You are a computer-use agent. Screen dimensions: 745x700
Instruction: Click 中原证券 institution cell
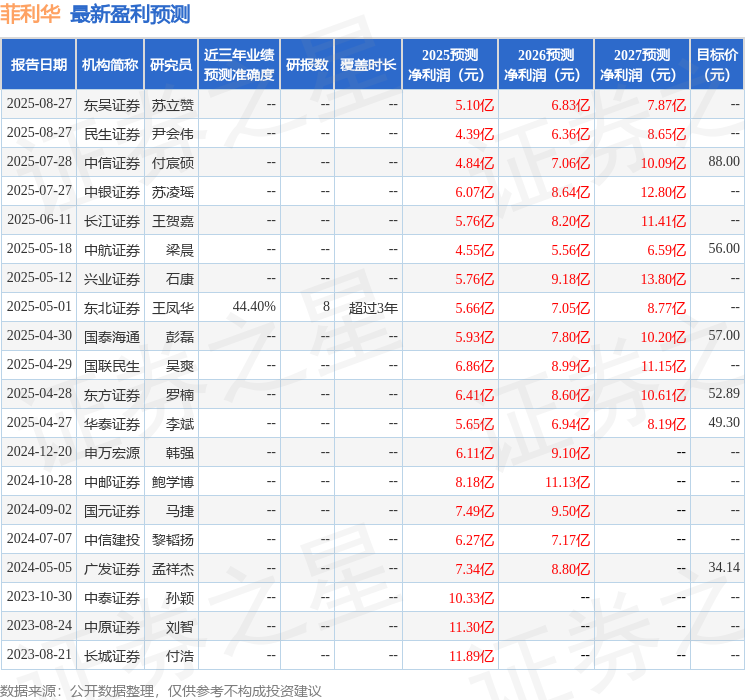[112, 627]
